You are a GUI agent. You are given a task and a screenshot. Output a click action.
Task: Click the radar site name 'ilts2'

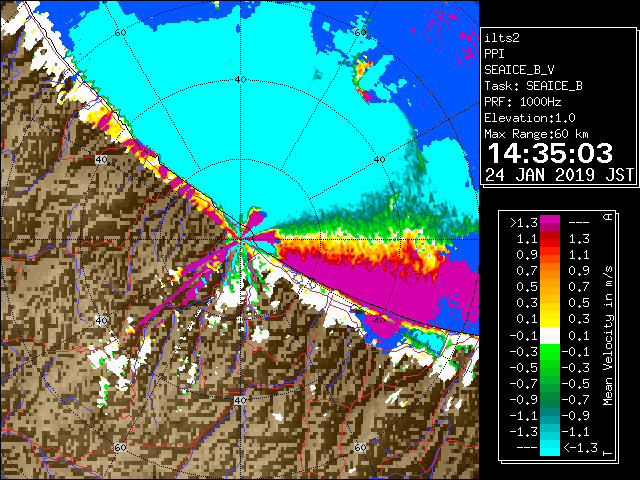[502, 38]
